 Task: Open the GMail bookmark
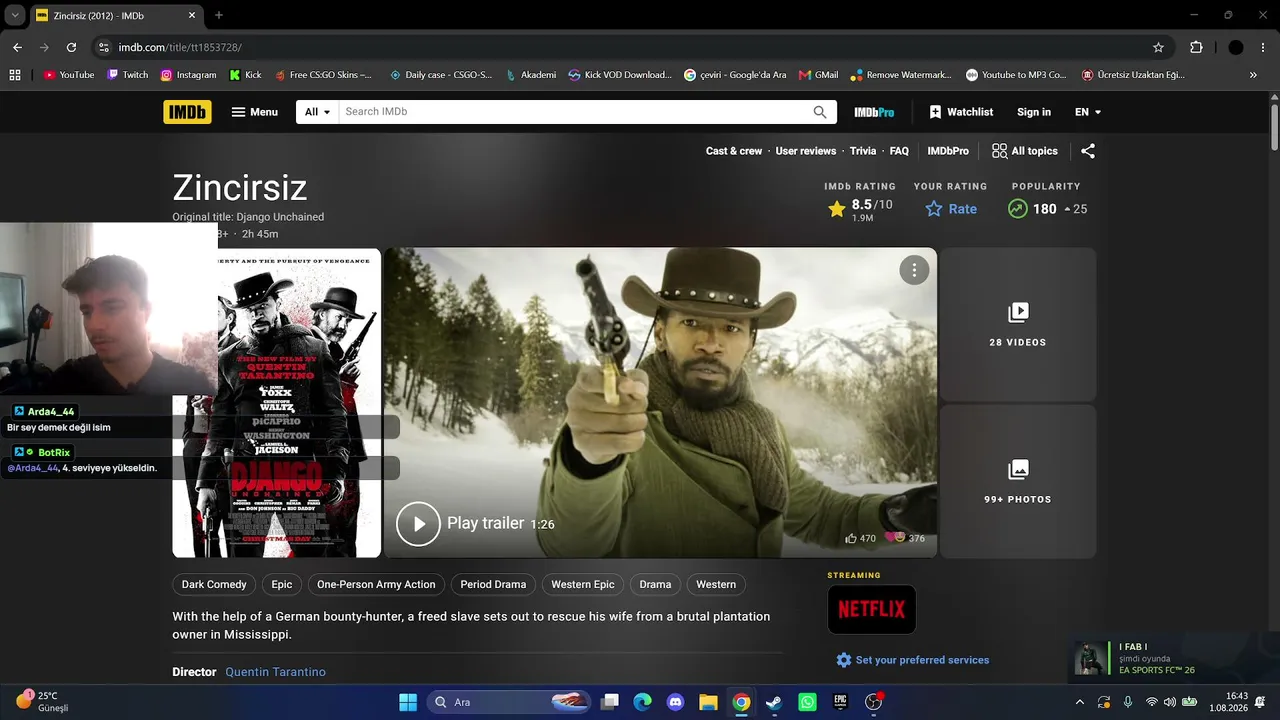pos(818,75)
